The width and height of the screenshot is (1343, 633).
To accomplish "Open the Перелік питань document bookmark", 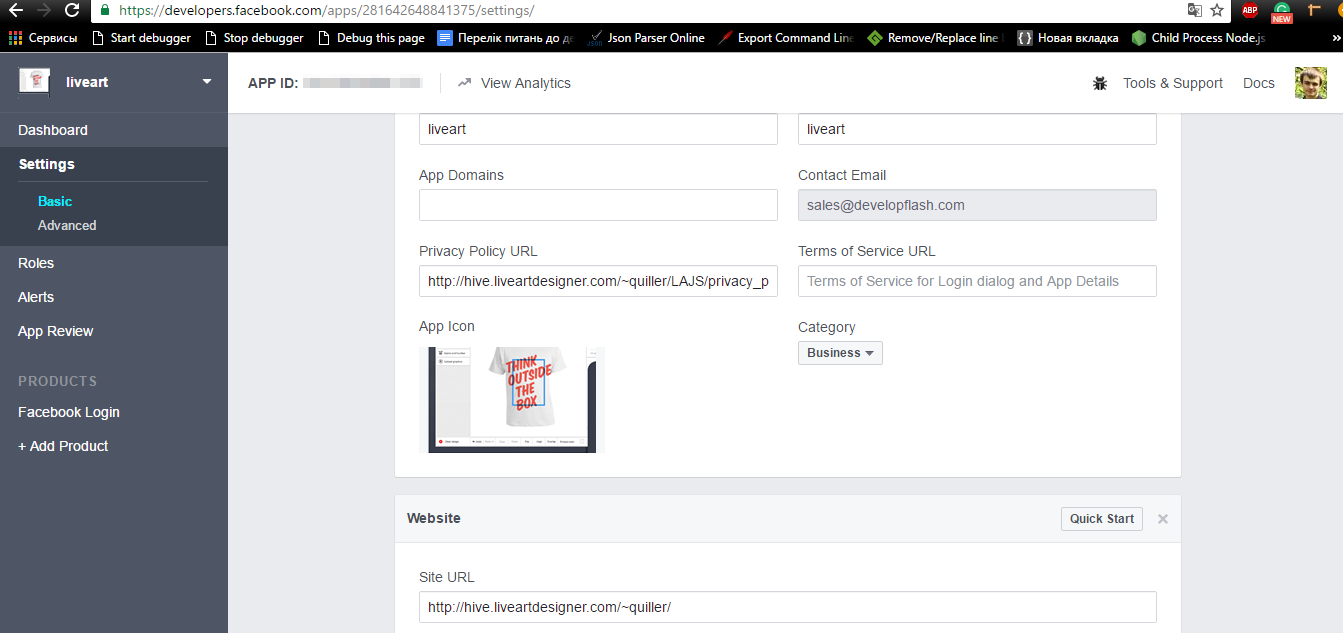I will tap(506, 38).
